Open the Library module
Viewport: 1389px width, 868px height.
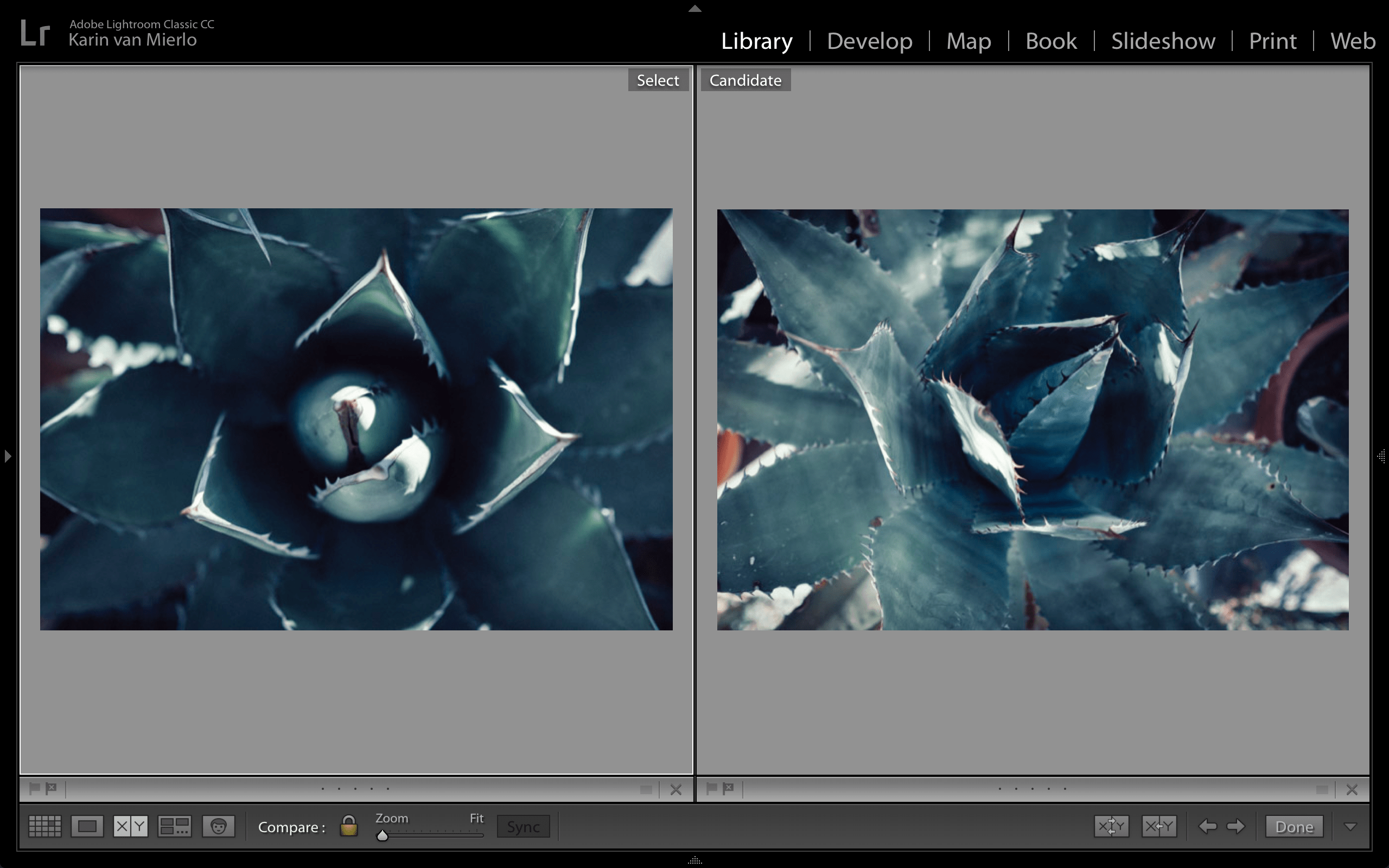coord(756,41)
